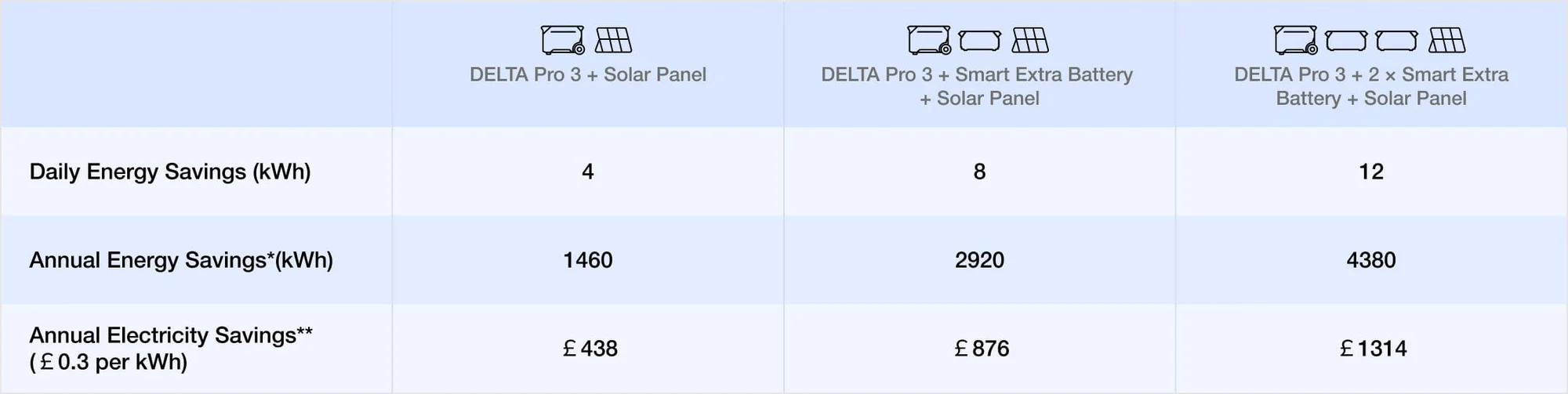This screenshot has width=1568, height=394.
Task: Click the £1314 annual savings cell
Action: tap(1373, 349)
